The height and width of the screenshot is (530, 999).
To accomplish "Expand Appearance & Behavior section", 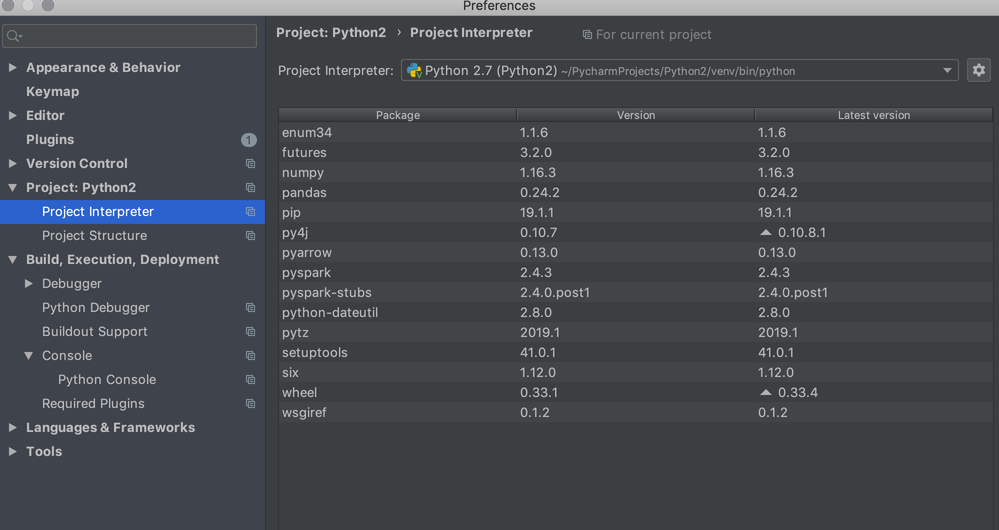I will tap(13, 68).
